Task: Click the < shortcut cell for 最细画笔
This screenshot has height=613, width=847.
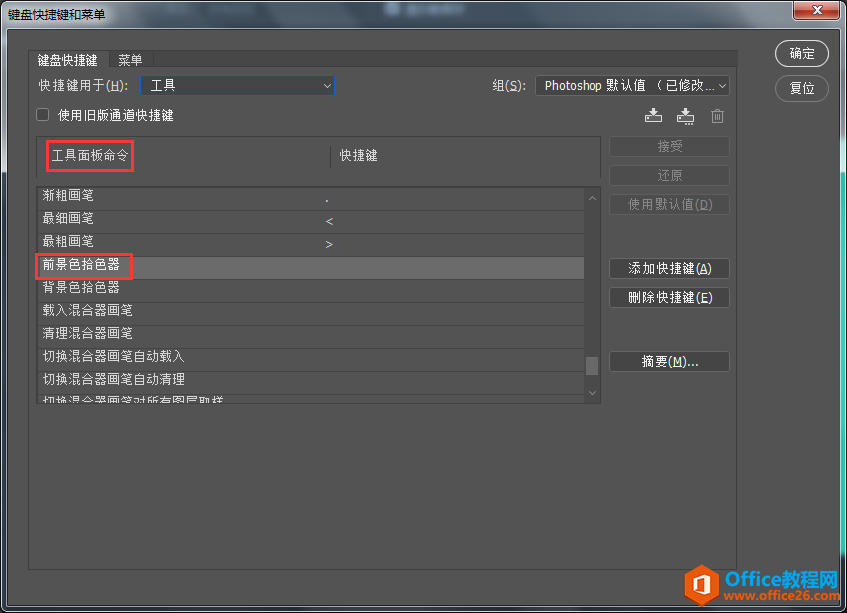Action: (329, 221)
